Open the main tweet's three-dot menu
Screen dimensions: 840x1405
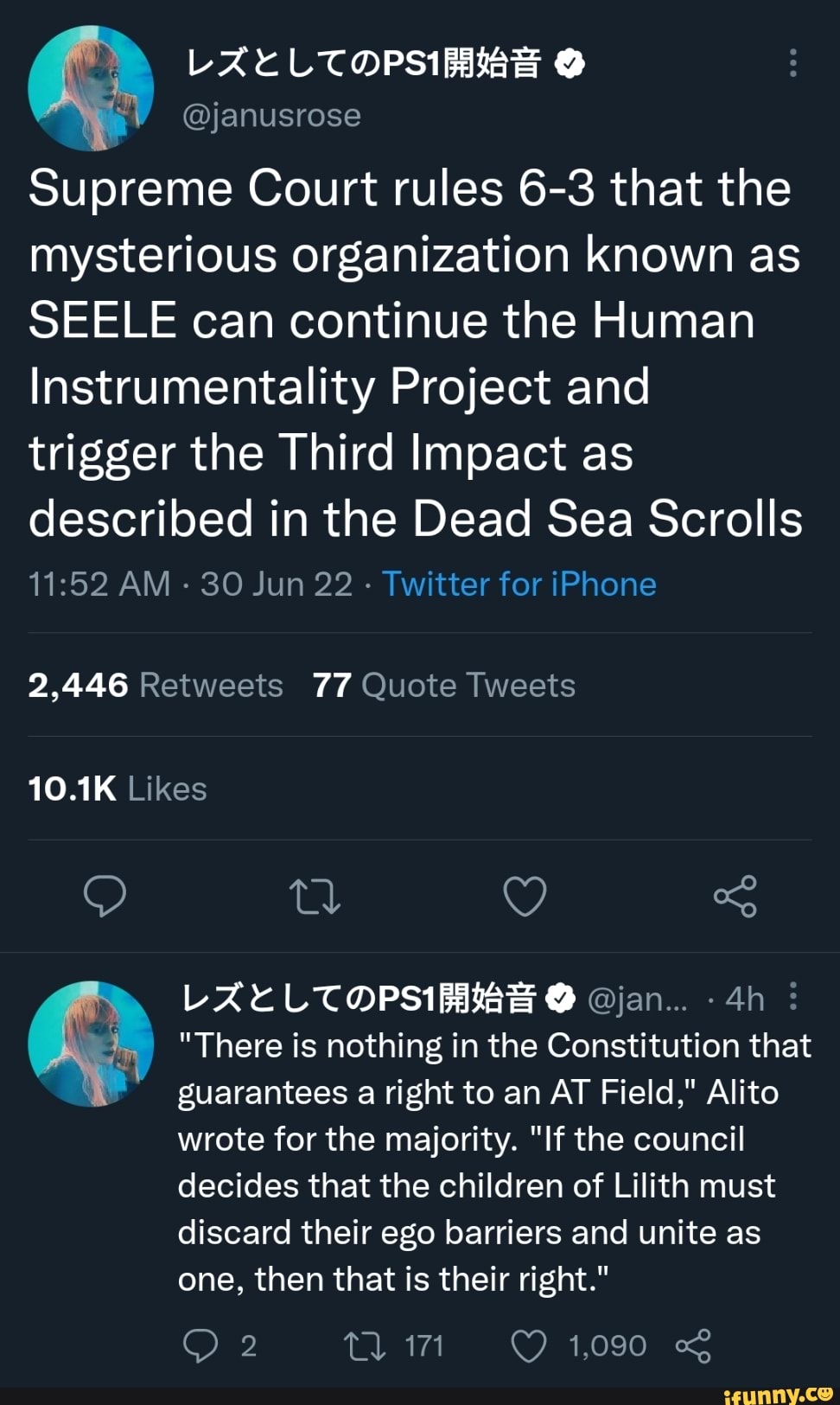(x=792, y=63)
